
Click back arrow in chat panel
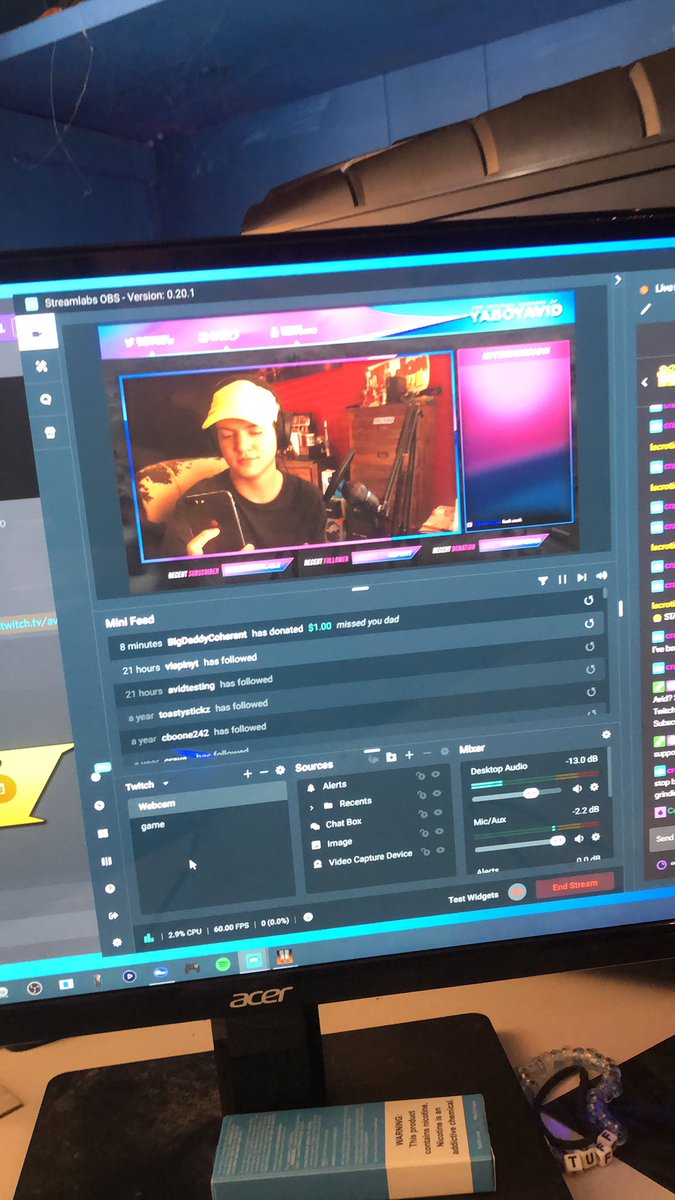(645, 383)
